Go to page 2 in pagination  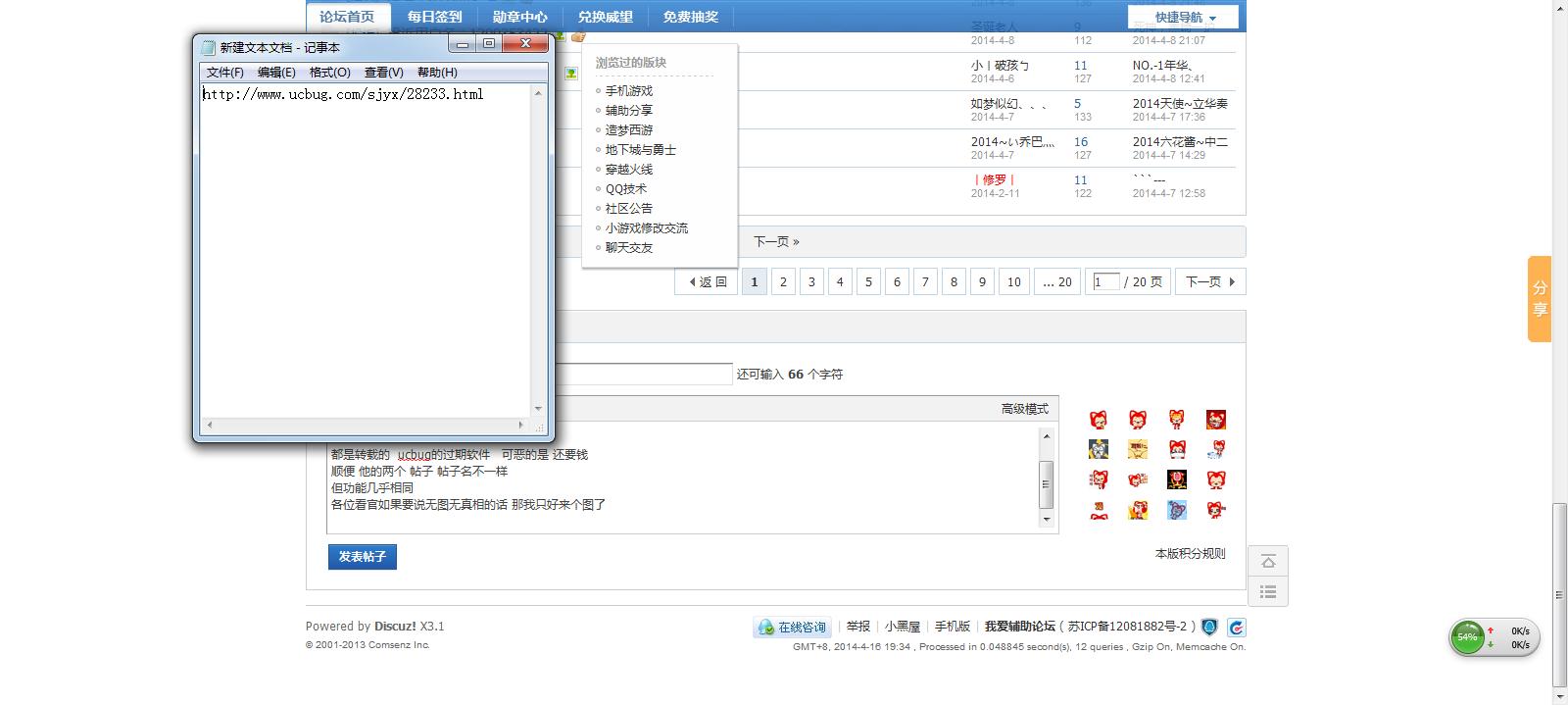(x=783, y=282)
